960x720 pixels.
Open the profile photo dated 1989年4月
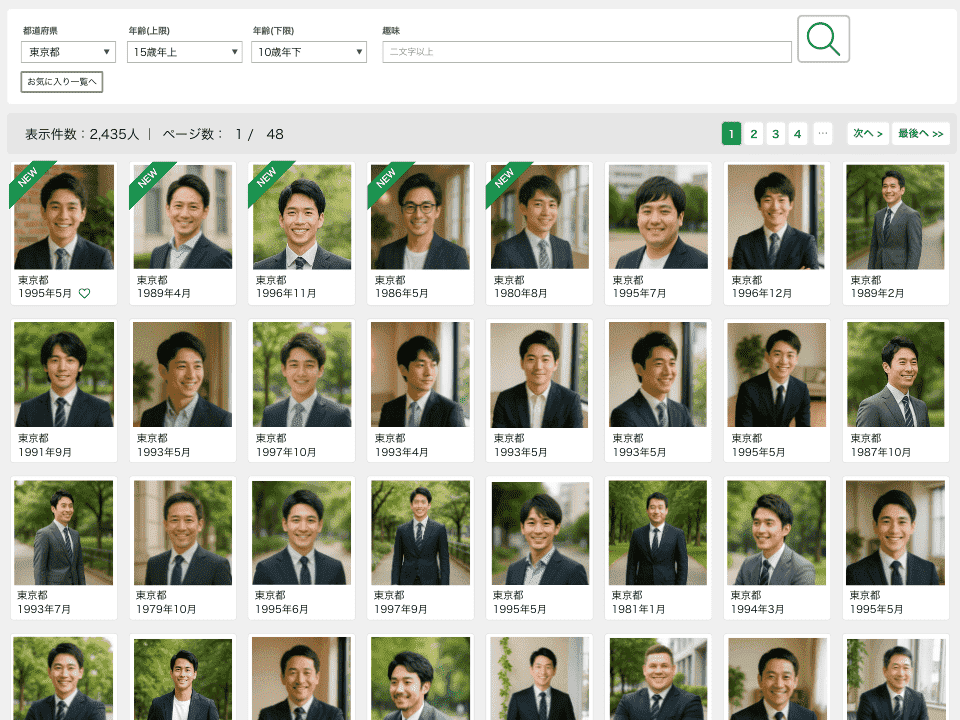[182, 217]
